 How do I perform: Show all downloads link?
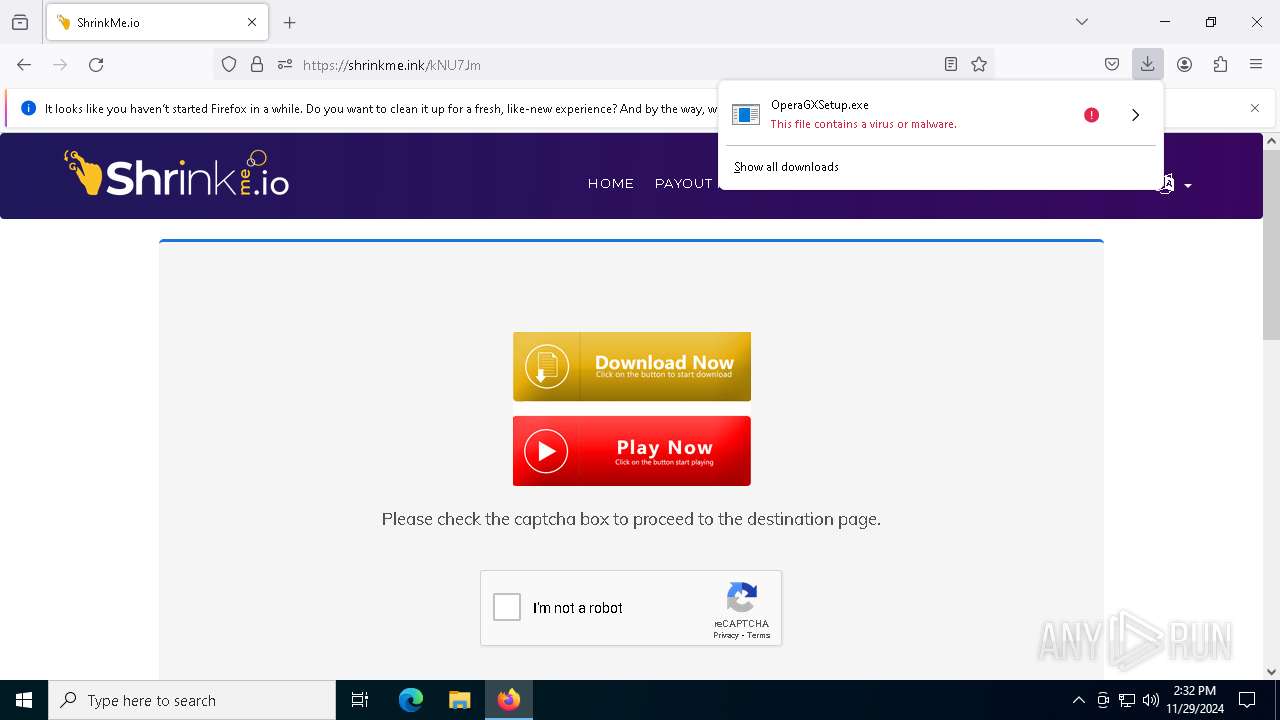tap(786, 167)
